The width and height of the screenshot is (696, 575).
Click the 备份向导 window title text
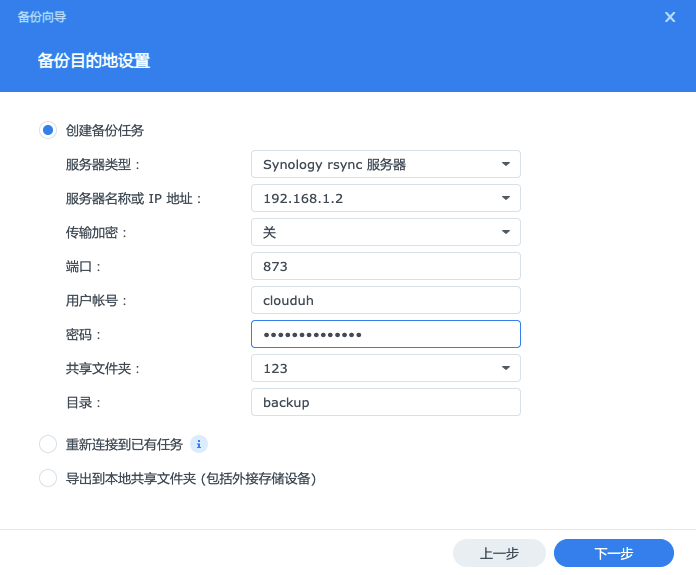[42, 17]
